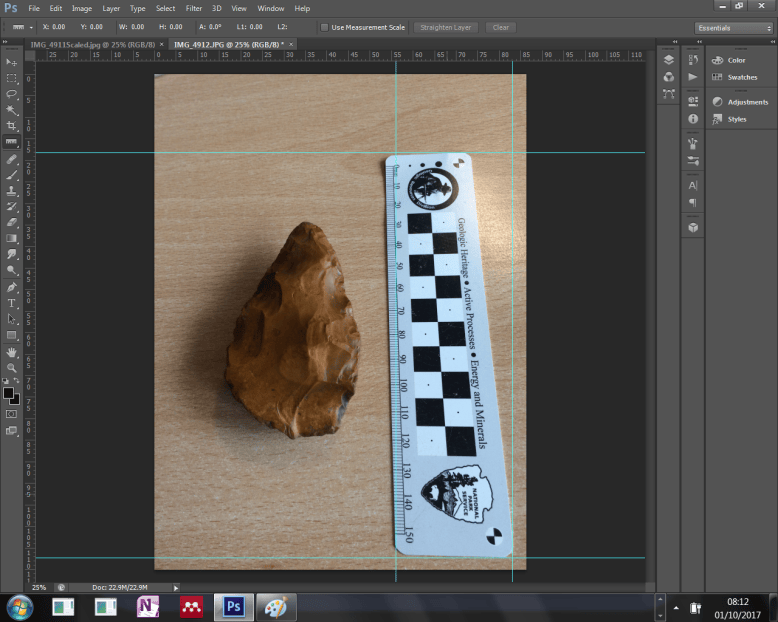Close the IMG_4912.JPG document tab
The image size is (778, 622).
click(291, 45)
